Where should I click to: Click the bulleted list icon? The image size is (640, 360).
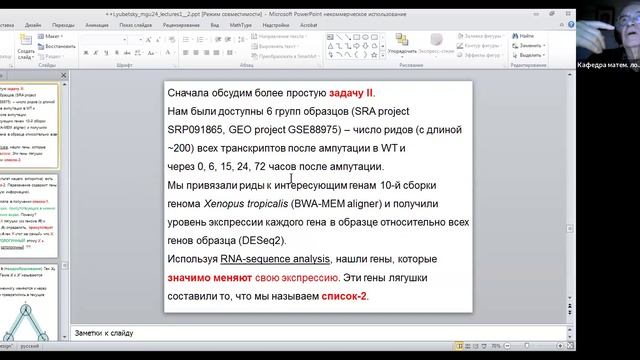point(187,40)
